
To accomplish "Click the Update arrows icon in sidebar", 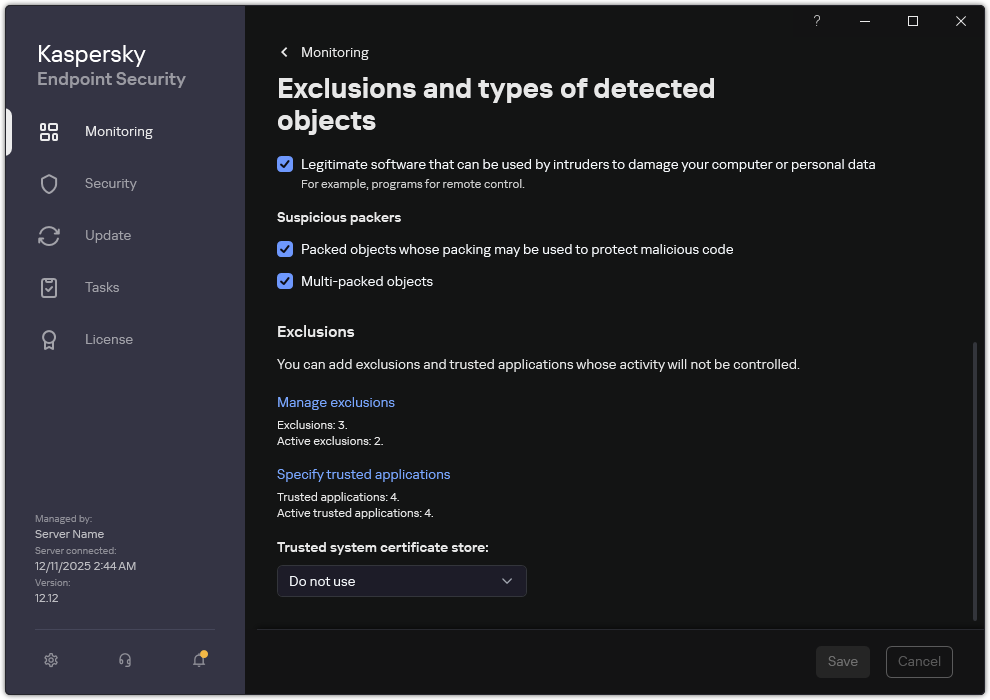I will click(x=49, y=235).
